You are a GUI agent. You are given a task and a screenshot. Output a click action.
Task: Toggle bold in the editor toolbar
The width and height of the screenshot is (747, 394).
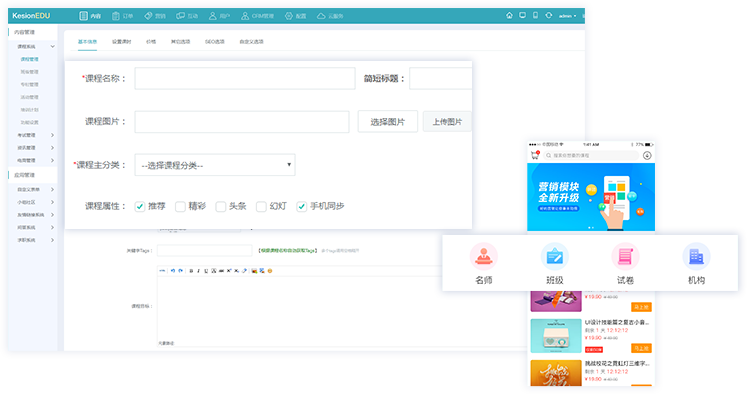pyautogui.click(x=191, y=271)
